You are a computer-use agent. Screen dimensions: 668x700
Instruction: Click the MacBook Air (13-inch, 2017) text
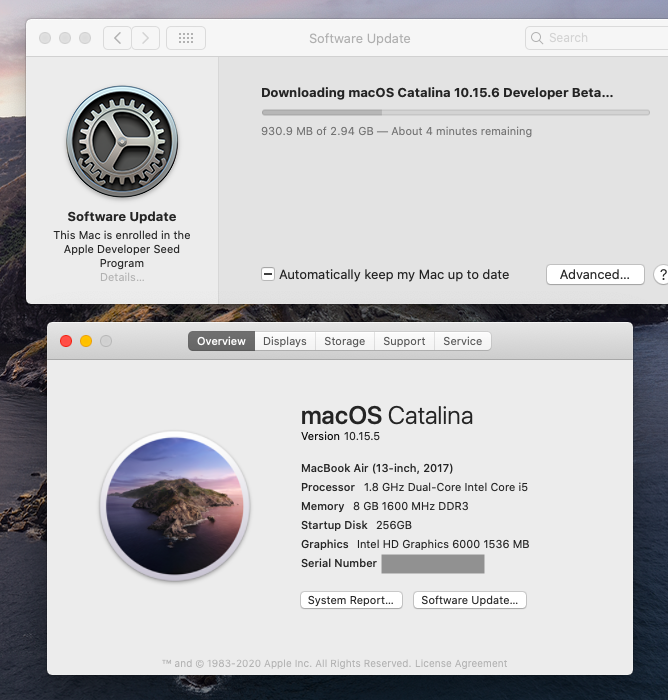(x=377, y=468)
